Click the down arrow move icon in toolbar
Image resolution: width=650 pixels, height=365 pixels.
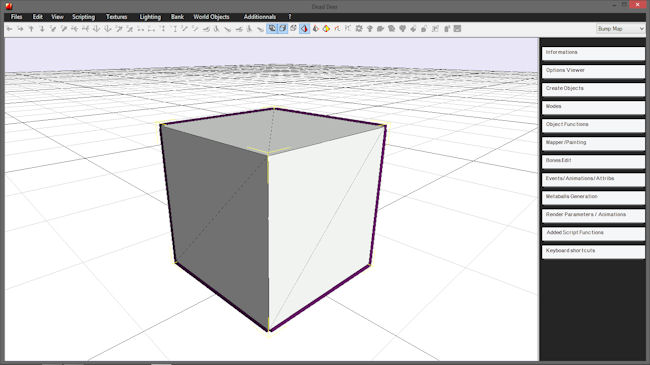42,29
